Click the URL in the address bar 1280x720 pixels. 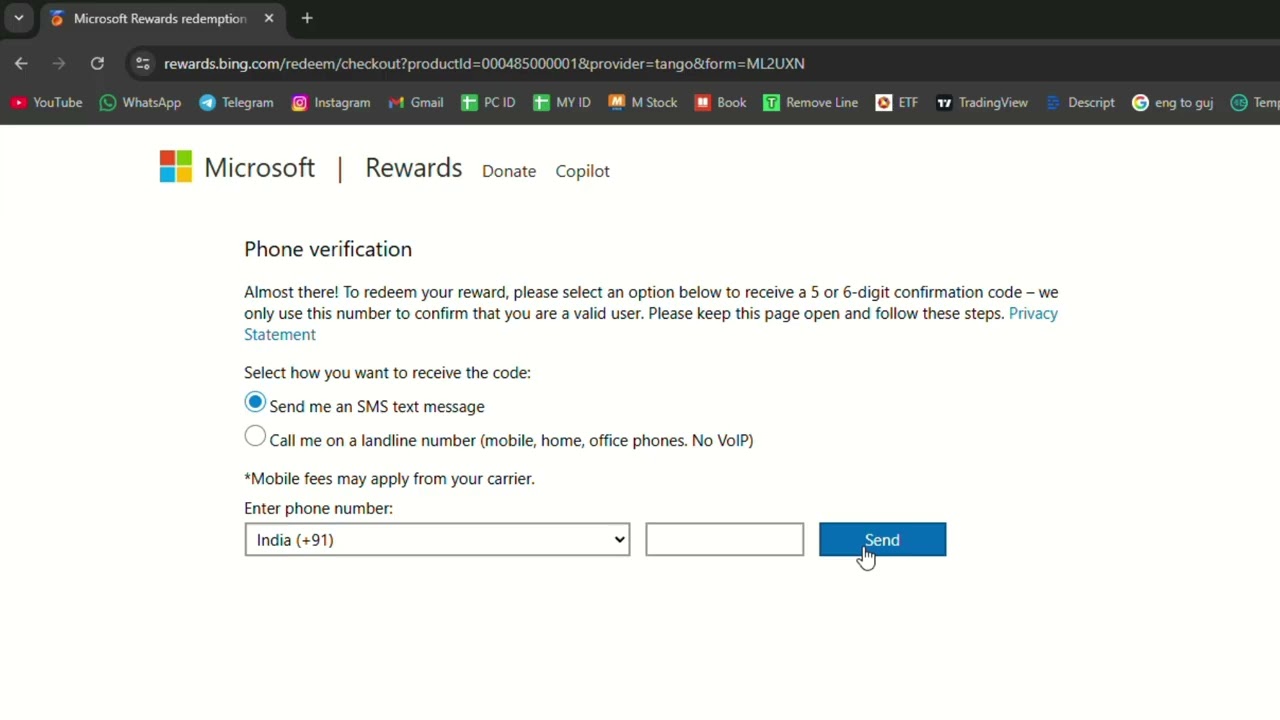click(x=484, y=63)
